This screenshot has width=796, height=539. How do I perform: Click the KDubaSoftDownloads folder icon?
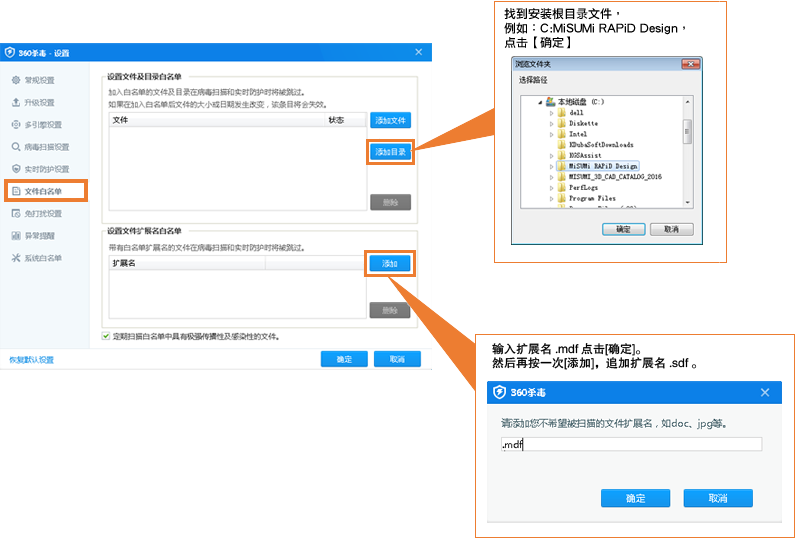pyautogui.click(x=561, y=145)
